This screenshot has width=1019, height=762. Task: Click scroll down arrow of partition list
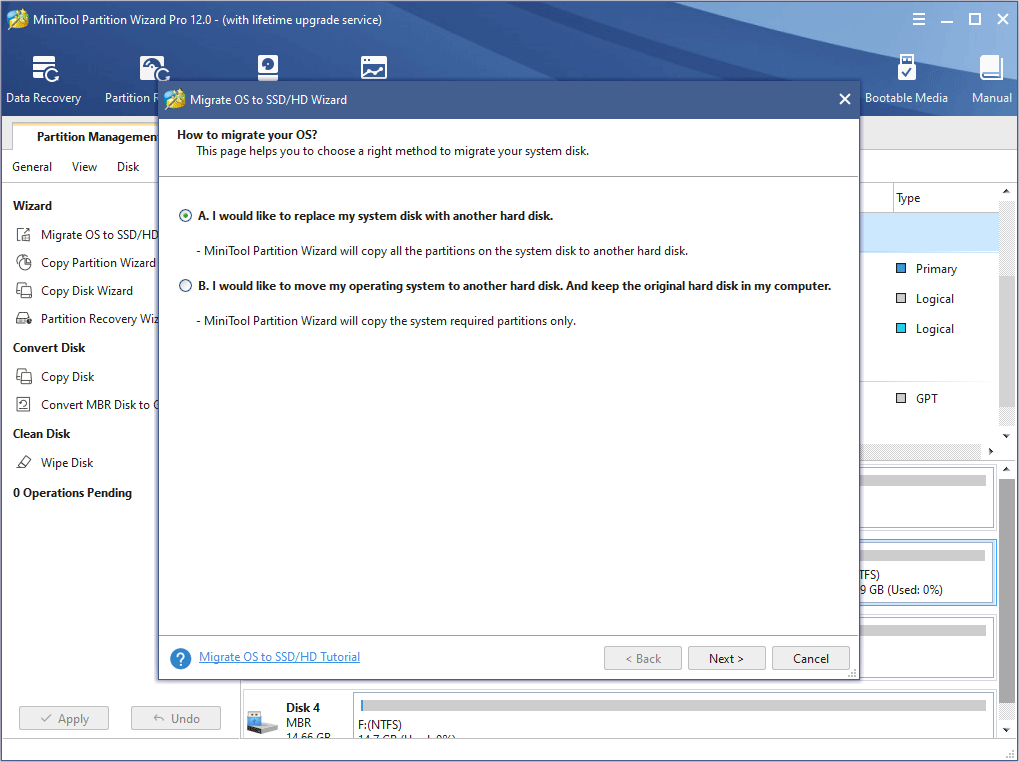[x=1006, y=436]
